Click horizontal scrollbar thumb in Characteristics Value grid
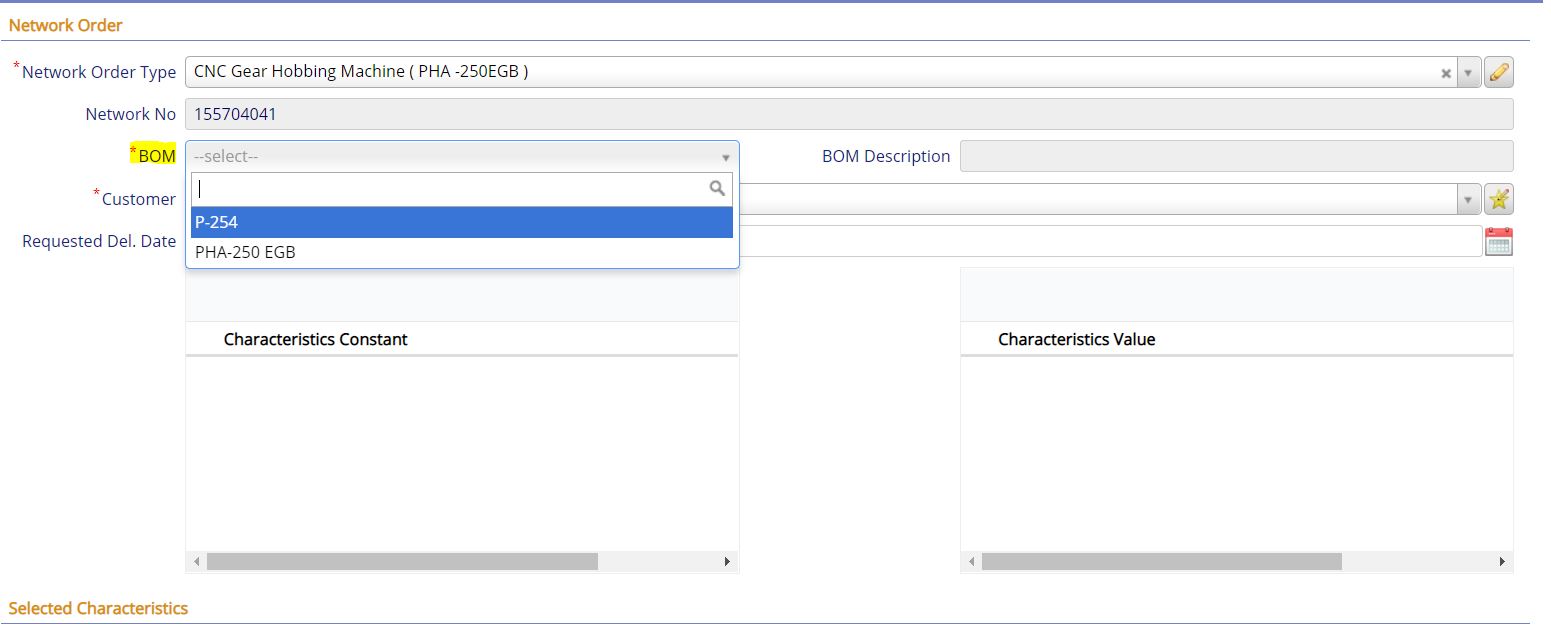 click(x=1161, y=562)
